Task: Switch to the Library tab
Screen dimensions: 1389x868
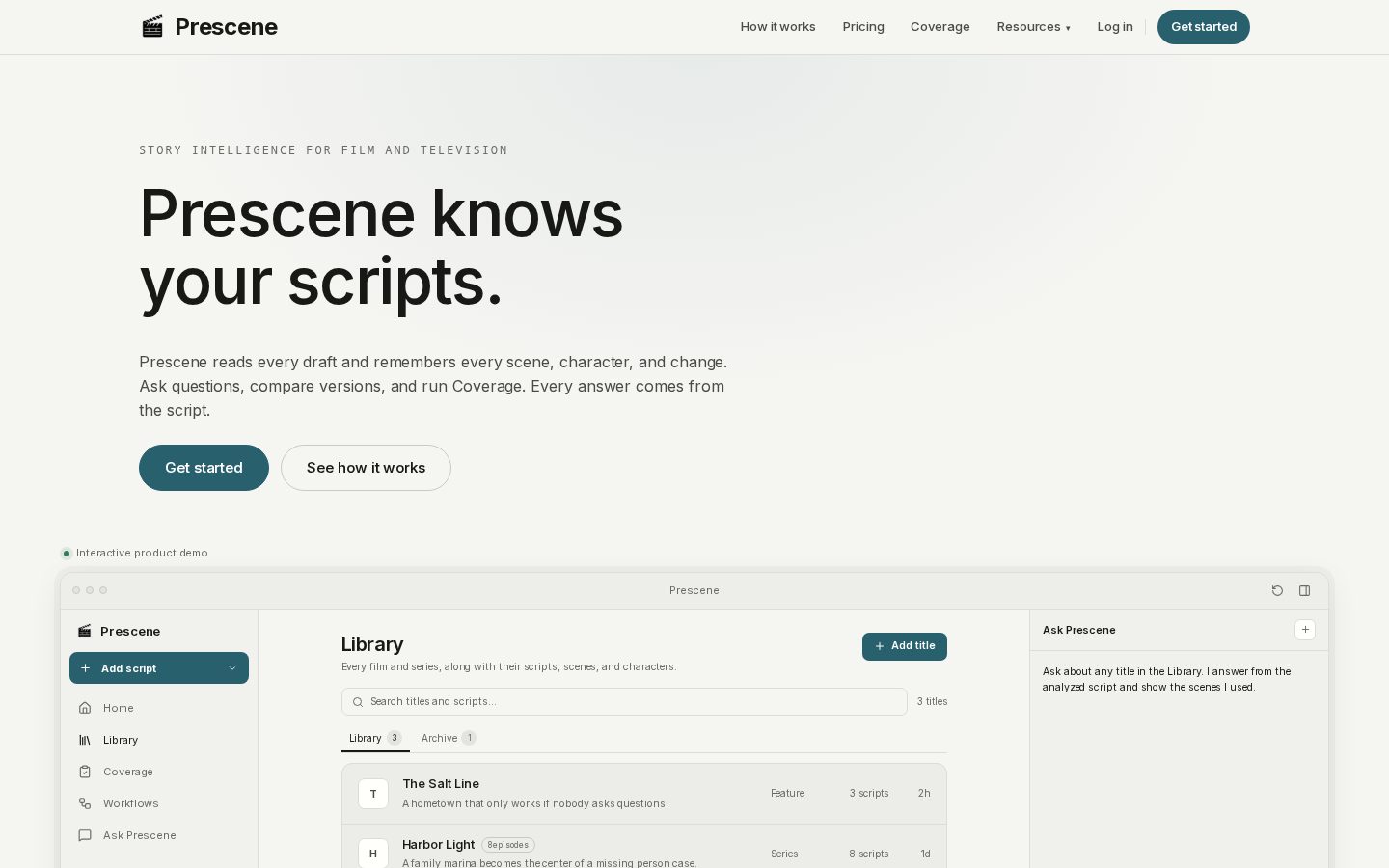Action: [375, 738]
